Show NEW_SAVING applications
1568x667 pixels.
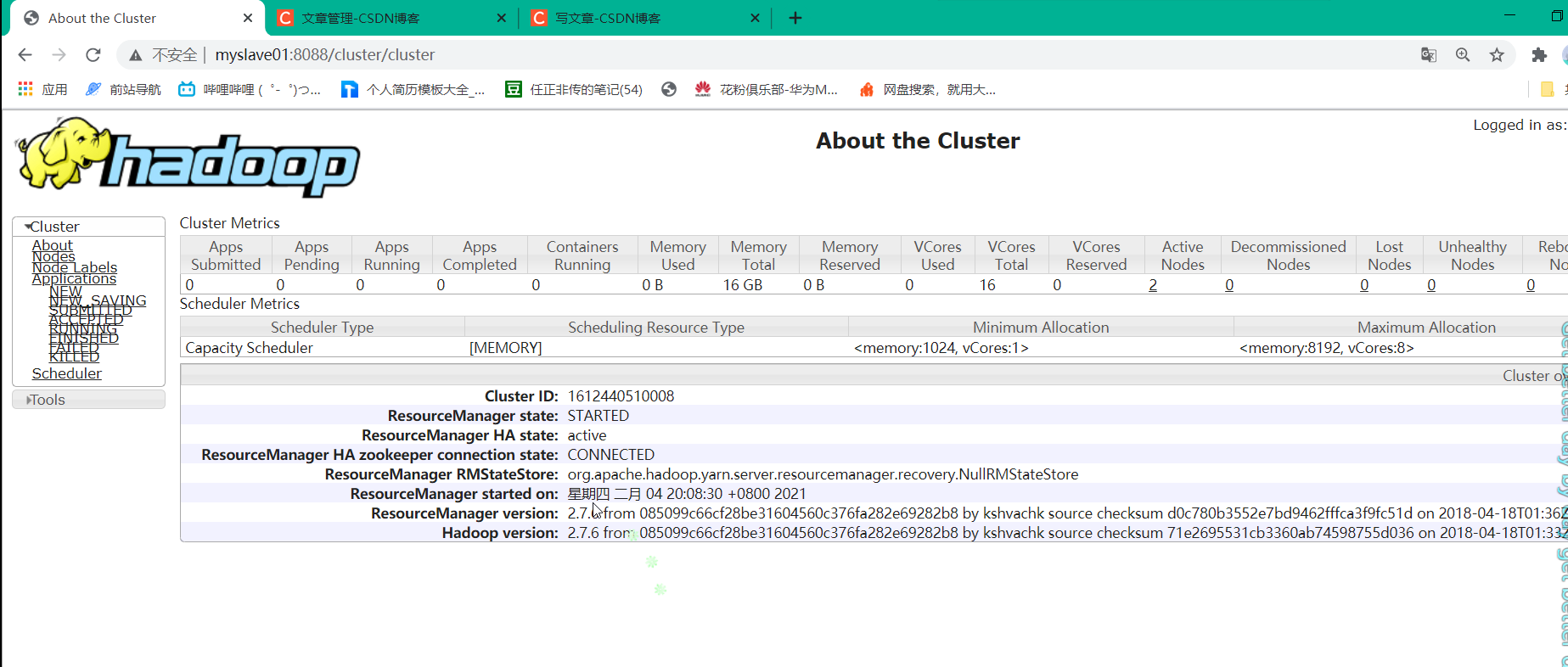point(98,300)
